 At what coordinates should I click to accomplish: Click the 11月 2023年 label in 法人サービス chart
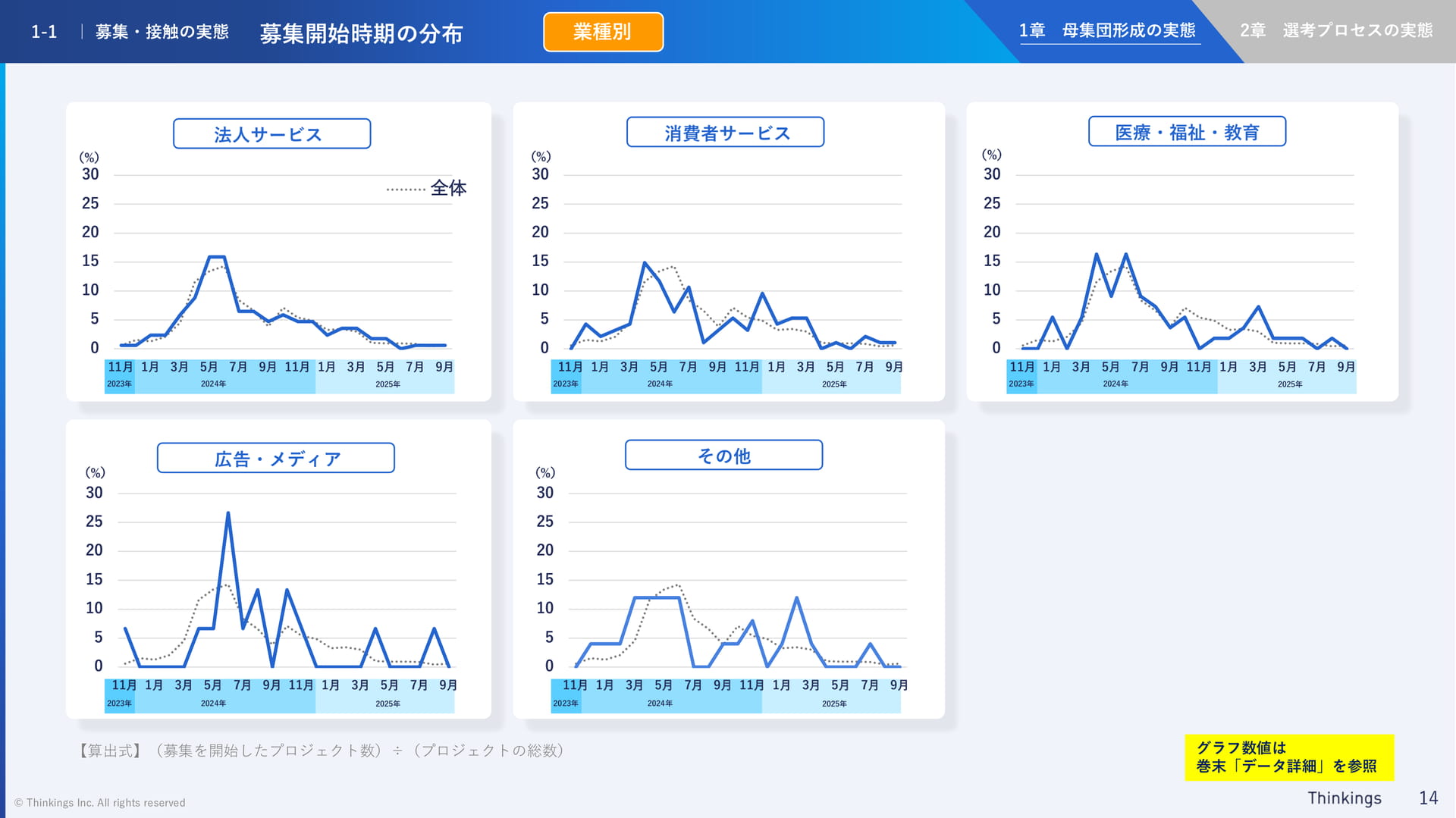click(x=121, y=367)
